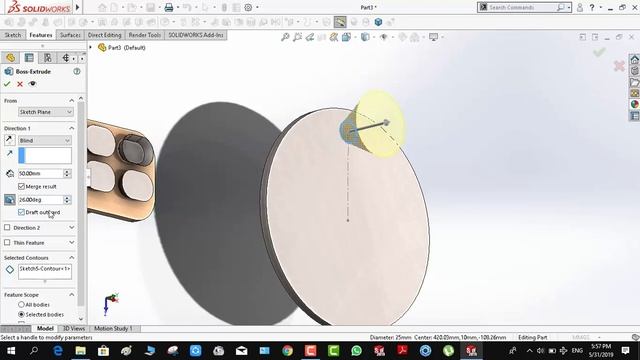
Task: Collapse the From section
Action: tap(71, 100)
